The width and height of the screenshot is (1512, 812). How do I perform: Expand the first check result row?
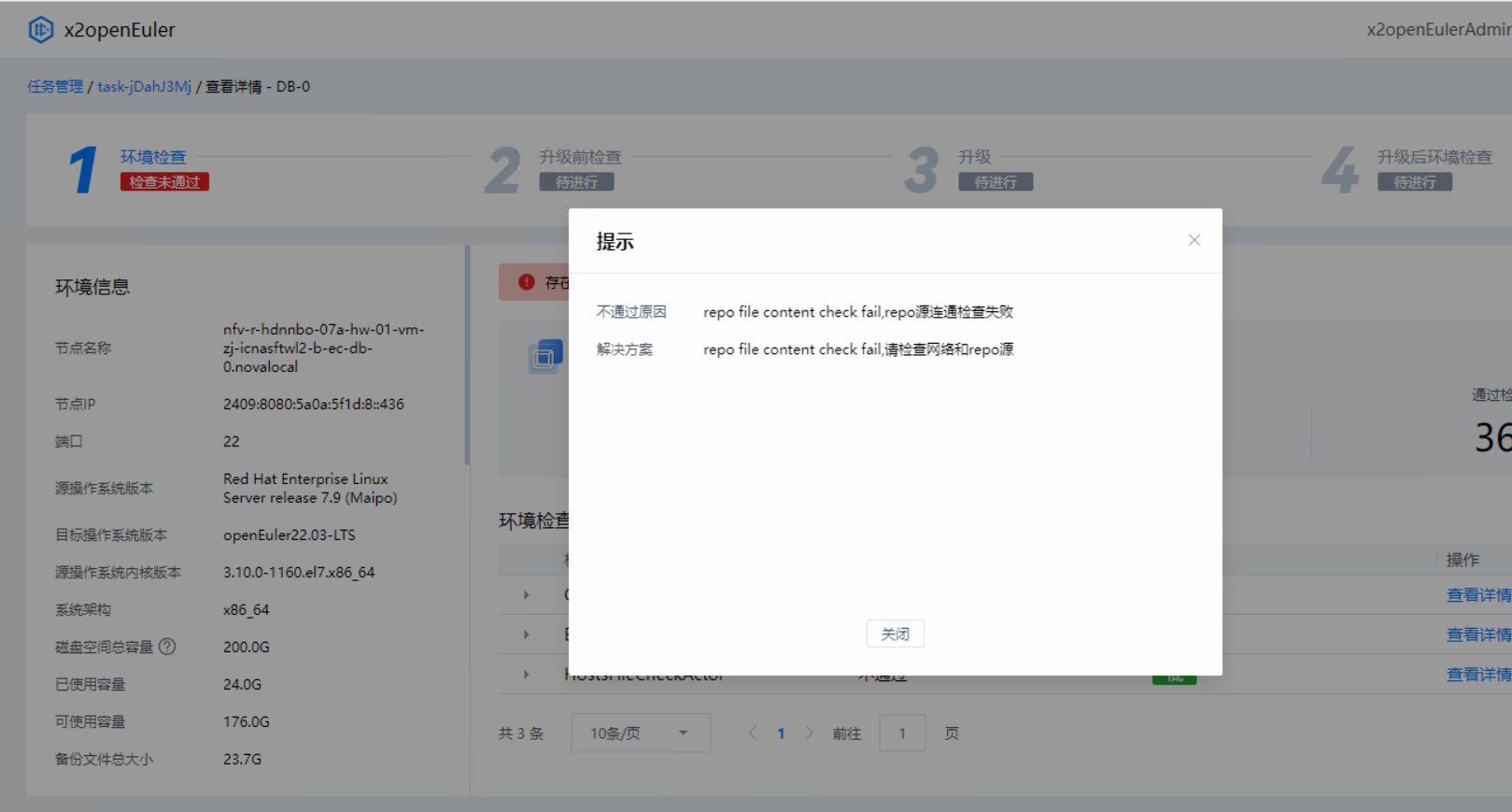pos(527,595)
